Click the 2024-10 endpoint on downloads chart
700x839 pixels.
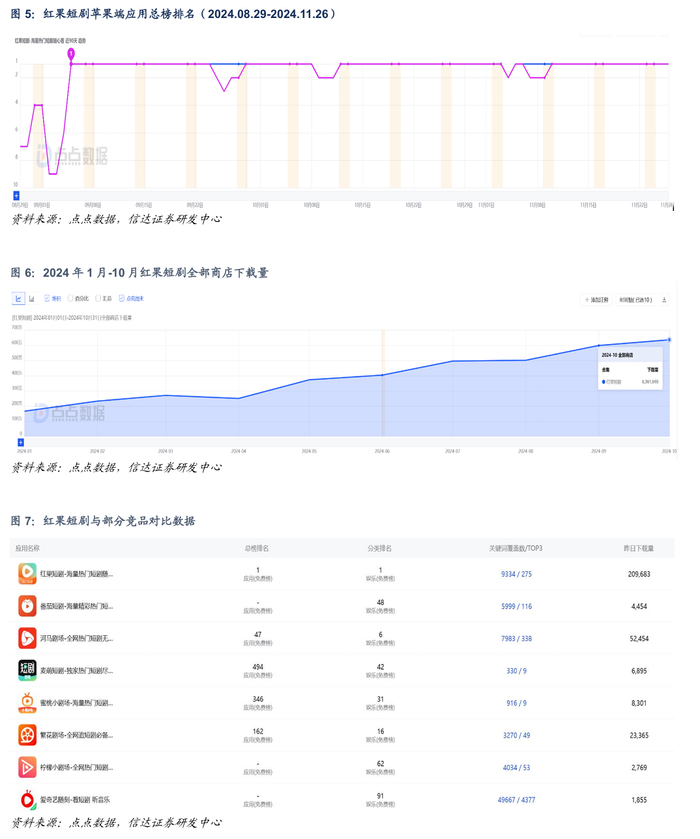point(669,340)
